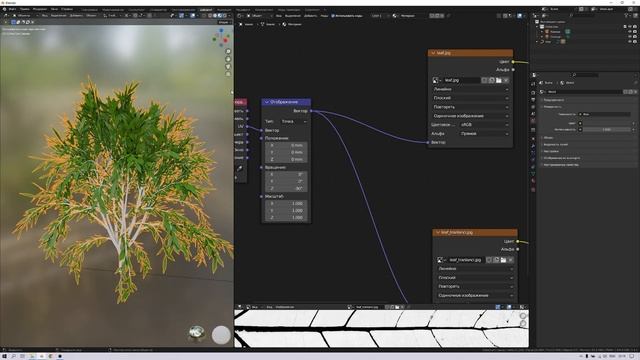Open Линейно dropdown on leaf_tranlanc.jpg node
The image size is (640, 360).
(475, 269)
